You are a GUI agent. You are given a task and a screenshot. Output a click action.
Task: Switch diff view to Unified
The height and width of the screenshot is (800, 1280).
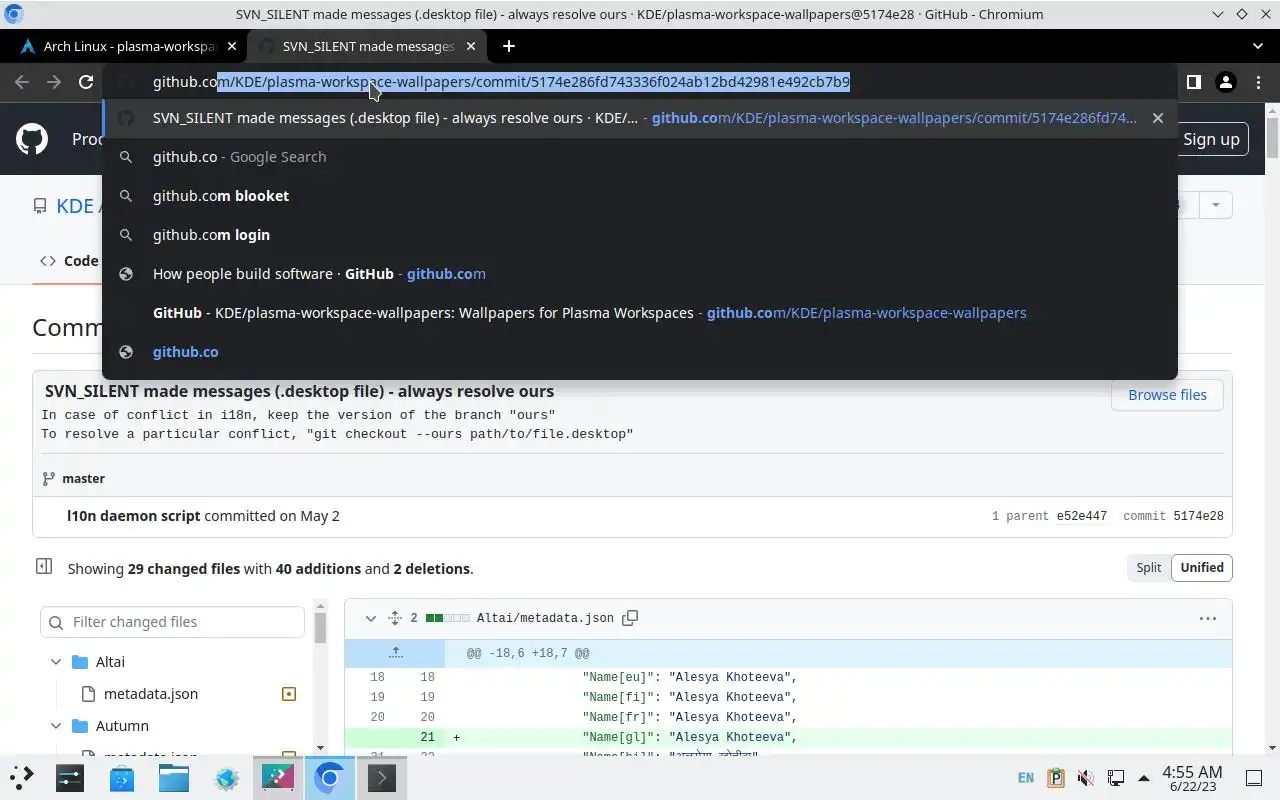point(1202,568)
